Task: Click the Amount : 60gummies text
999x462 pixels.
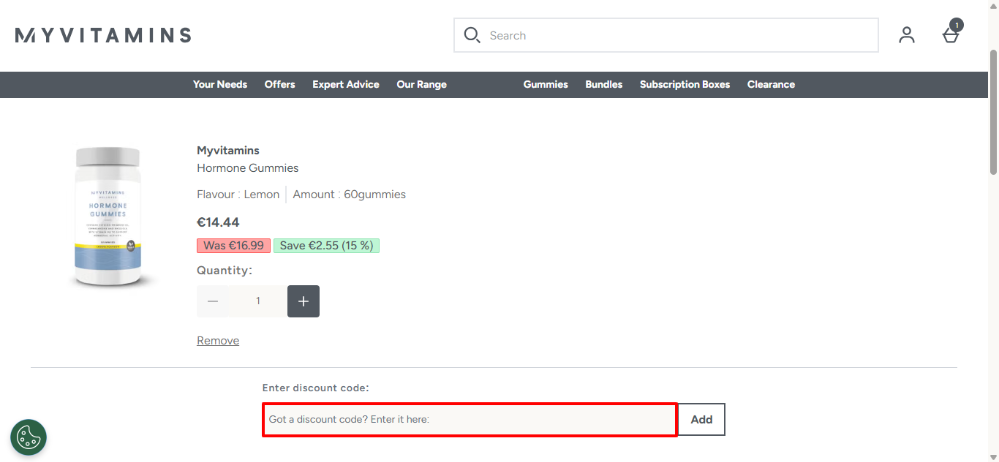Action: click(x=349, y=194)
